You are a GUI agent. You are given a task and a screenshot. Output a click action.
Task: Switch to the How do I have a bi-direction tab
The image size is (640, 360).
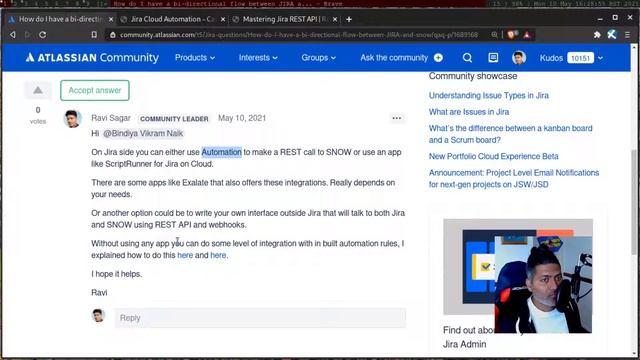[x=60, y=19]
